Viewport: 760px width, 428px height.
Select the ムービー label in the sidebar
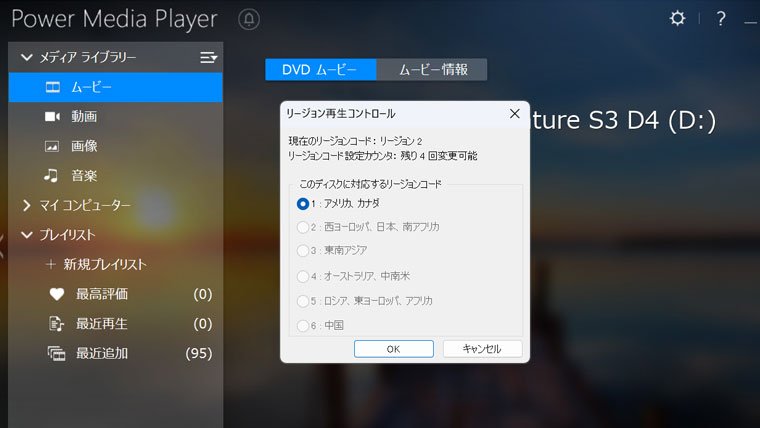(x=92, y=87)
